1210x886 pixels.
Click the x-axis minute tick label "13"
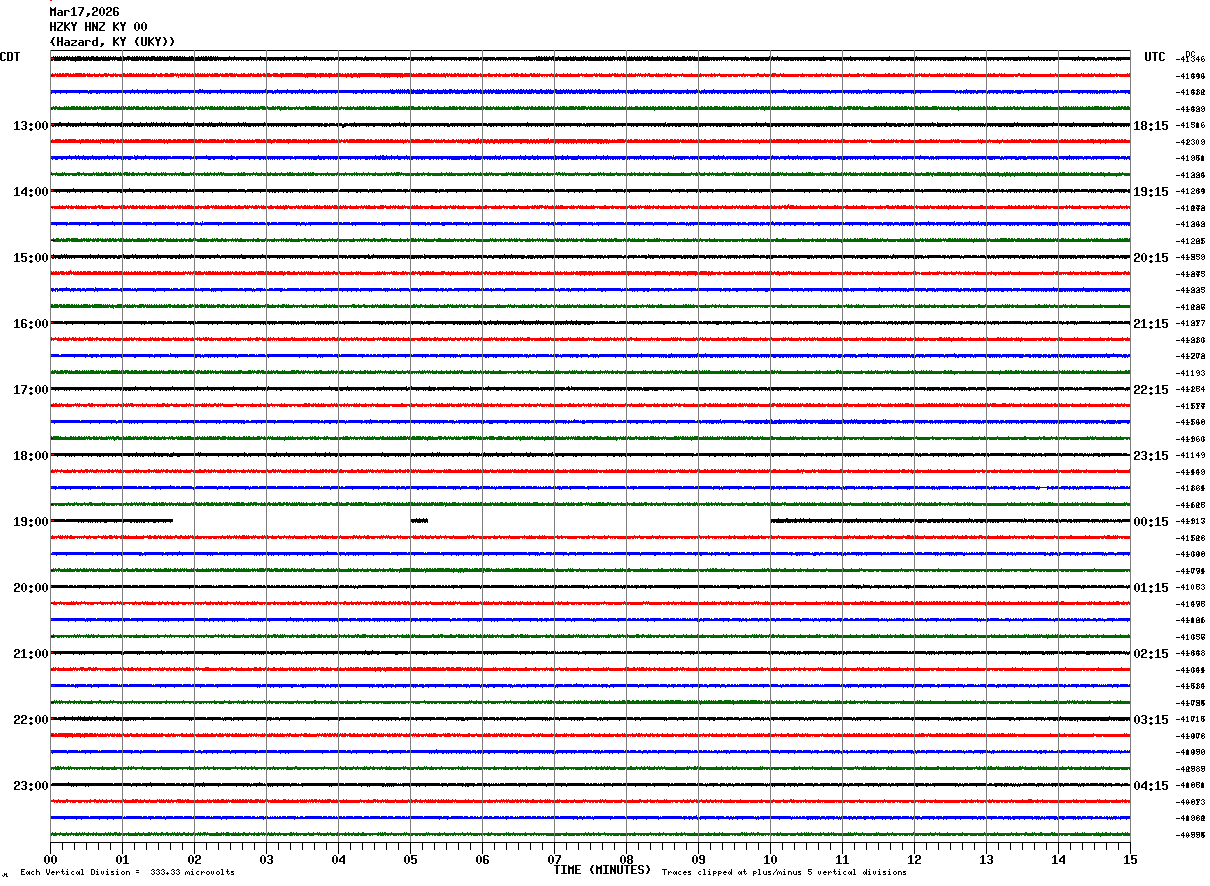(x=986, y=860)
